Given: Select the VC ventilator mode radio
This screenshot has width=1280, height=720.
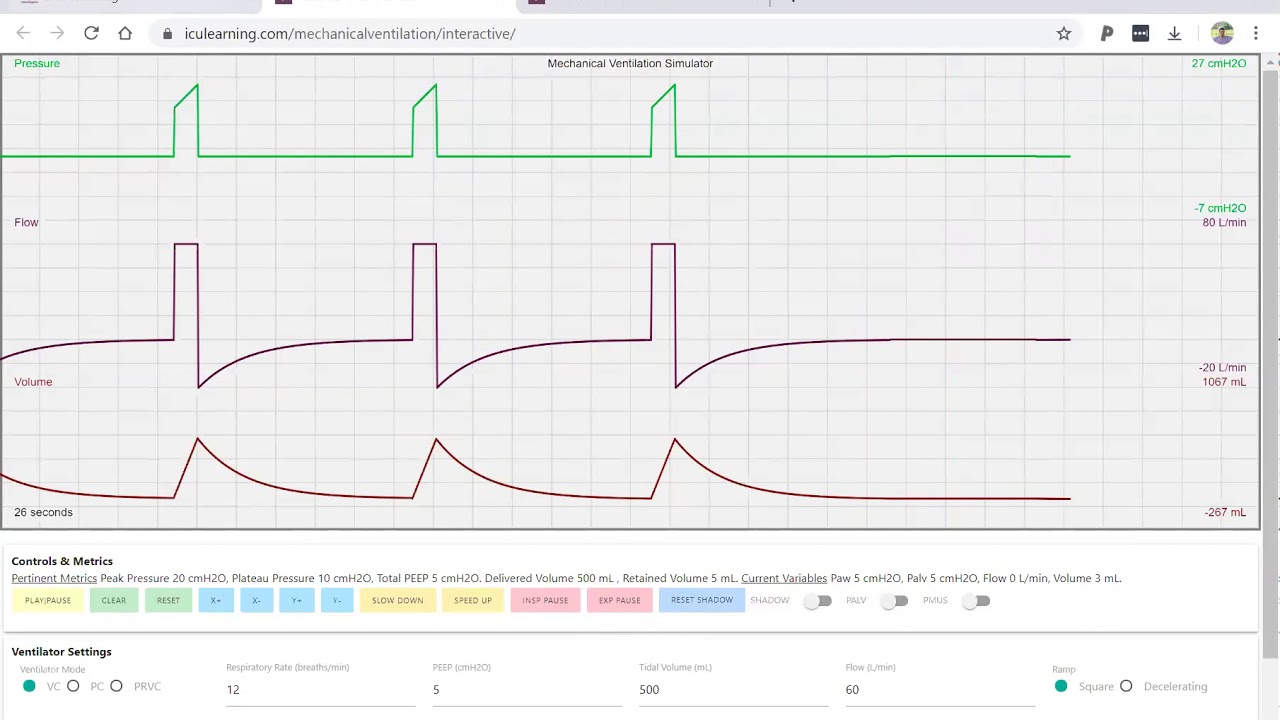Looking at the screenshot, I should (x=29, y=686).
